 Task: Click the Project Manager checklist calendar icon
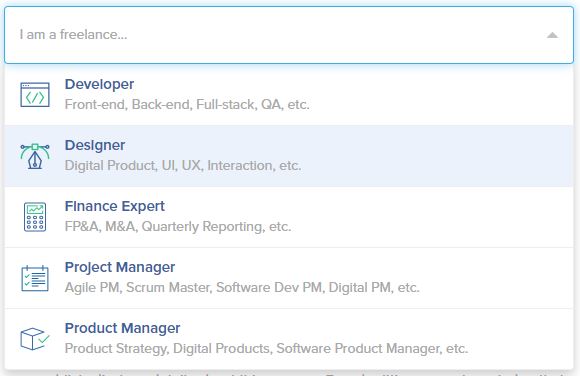click(35, 278)
